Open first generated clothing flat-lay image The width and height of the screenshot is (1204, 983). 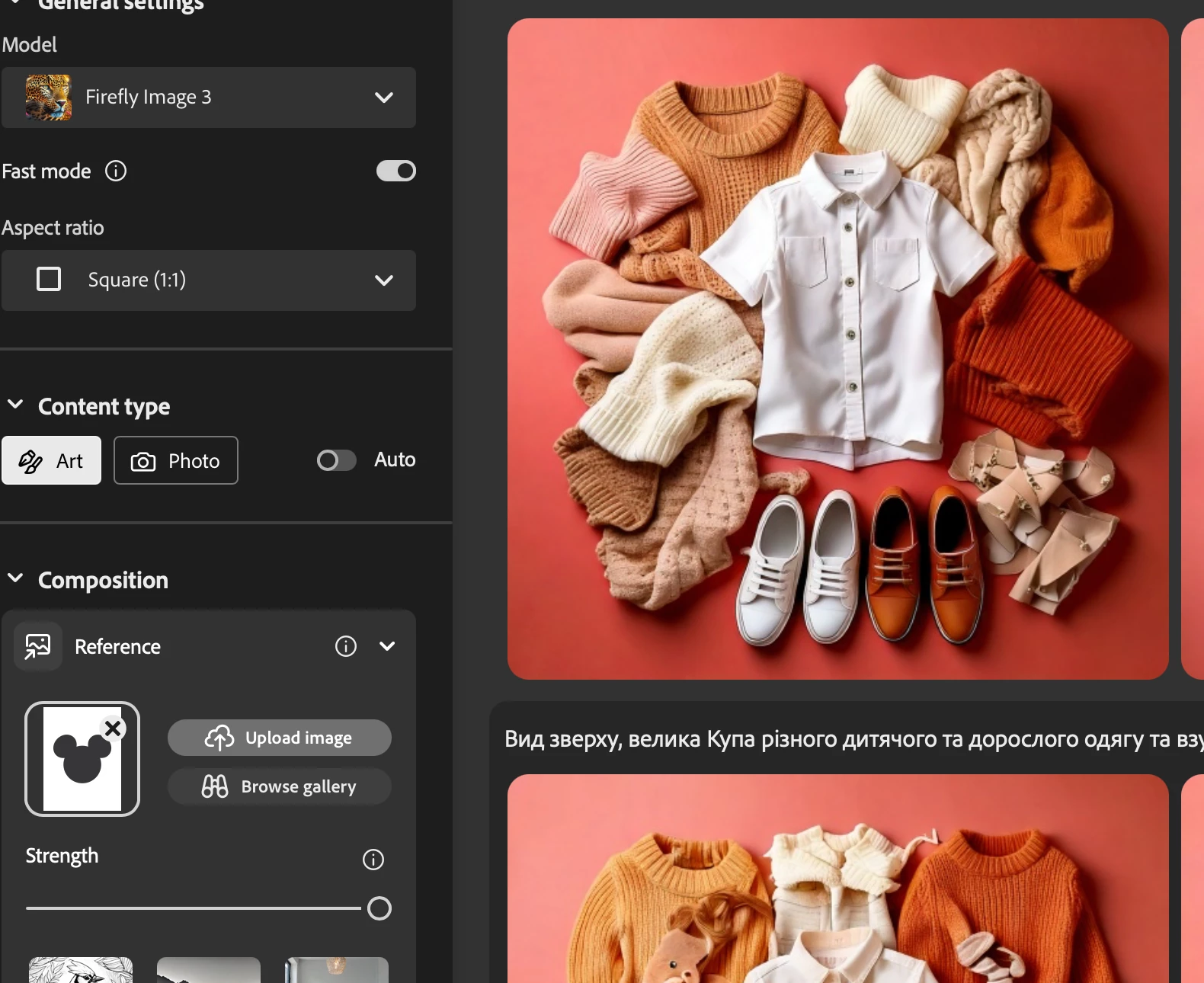[x=838, y=349]
